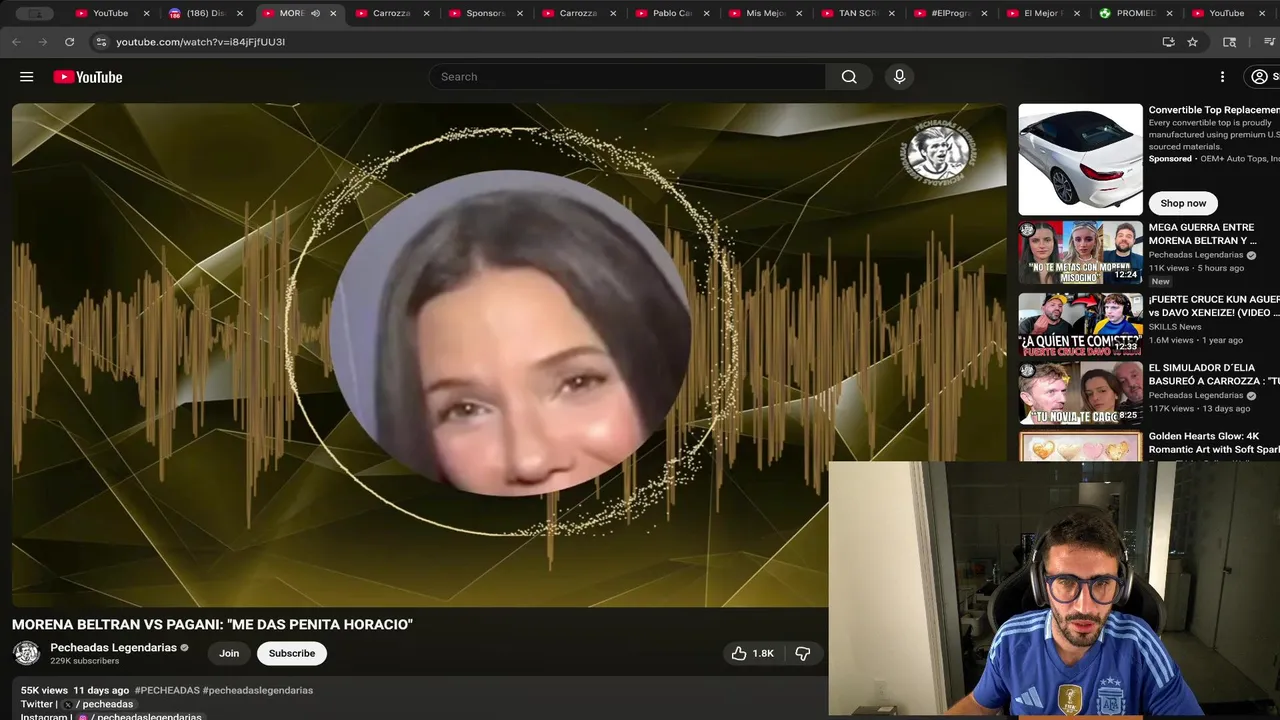Switch to the Sponsors tab
The width and height of the screenshot is (1280, 720).
click(485, 13)
